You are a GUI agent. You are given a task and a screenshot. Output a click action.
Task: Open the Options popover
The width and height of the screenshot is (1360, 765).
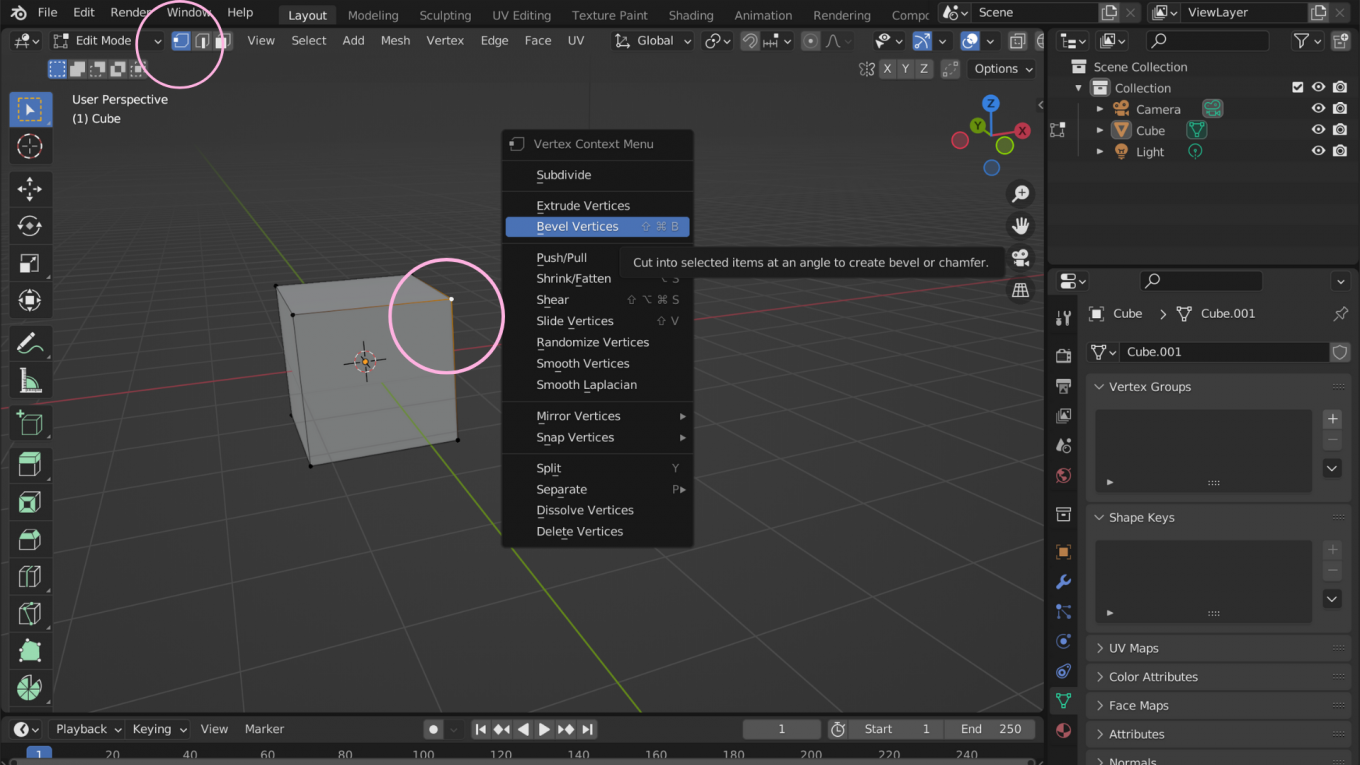(x=1001, y=68)
